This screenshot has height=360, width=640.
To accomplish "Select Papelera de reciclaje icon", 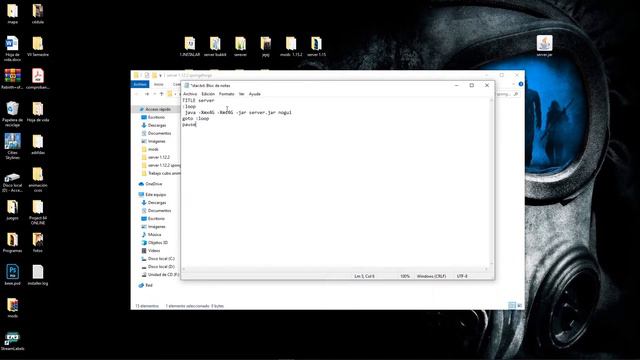I will tap(12, 114).
